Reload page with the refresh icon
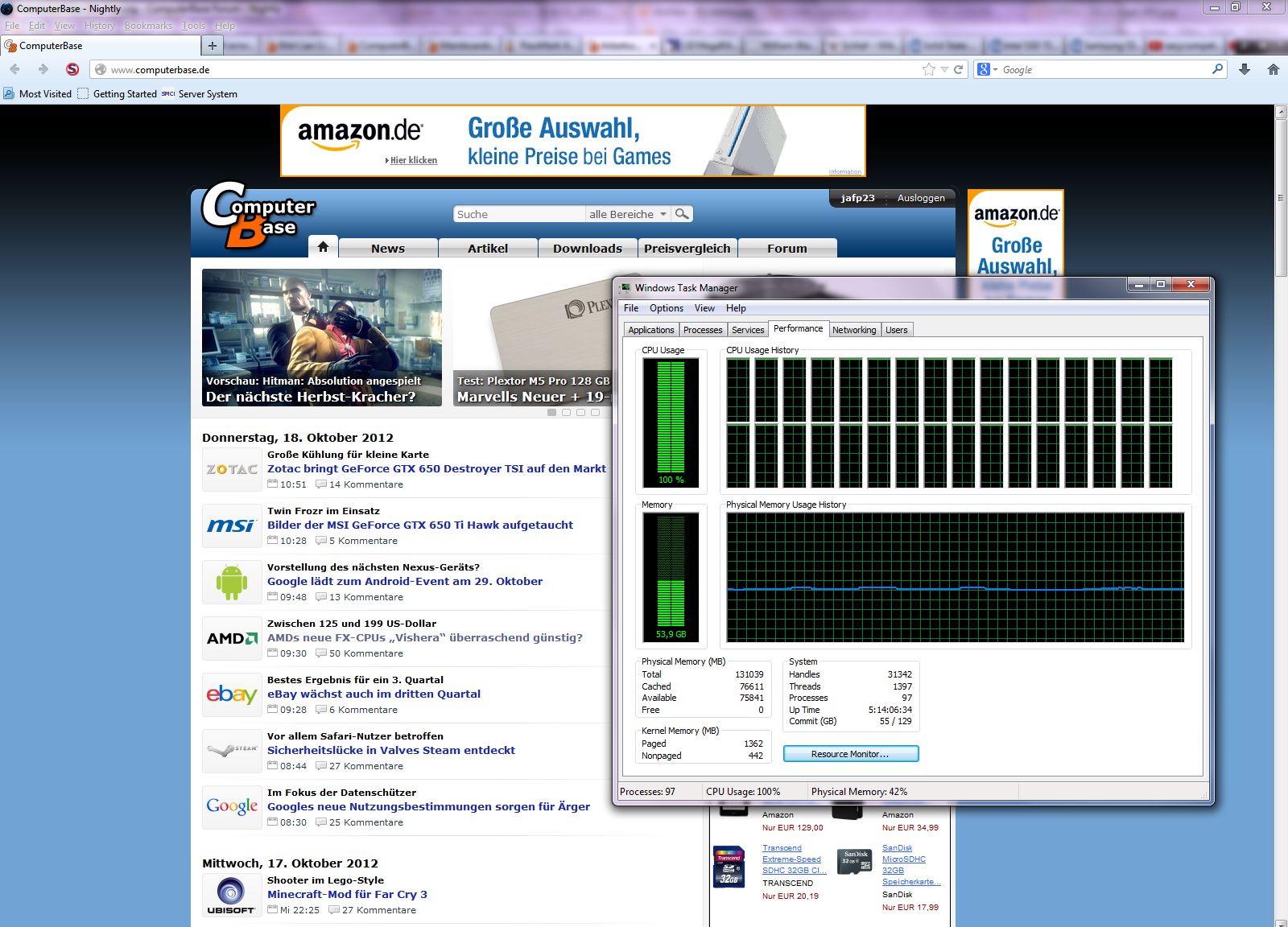The height and width of the screenshot is (927, 1288). coord(958,69)
